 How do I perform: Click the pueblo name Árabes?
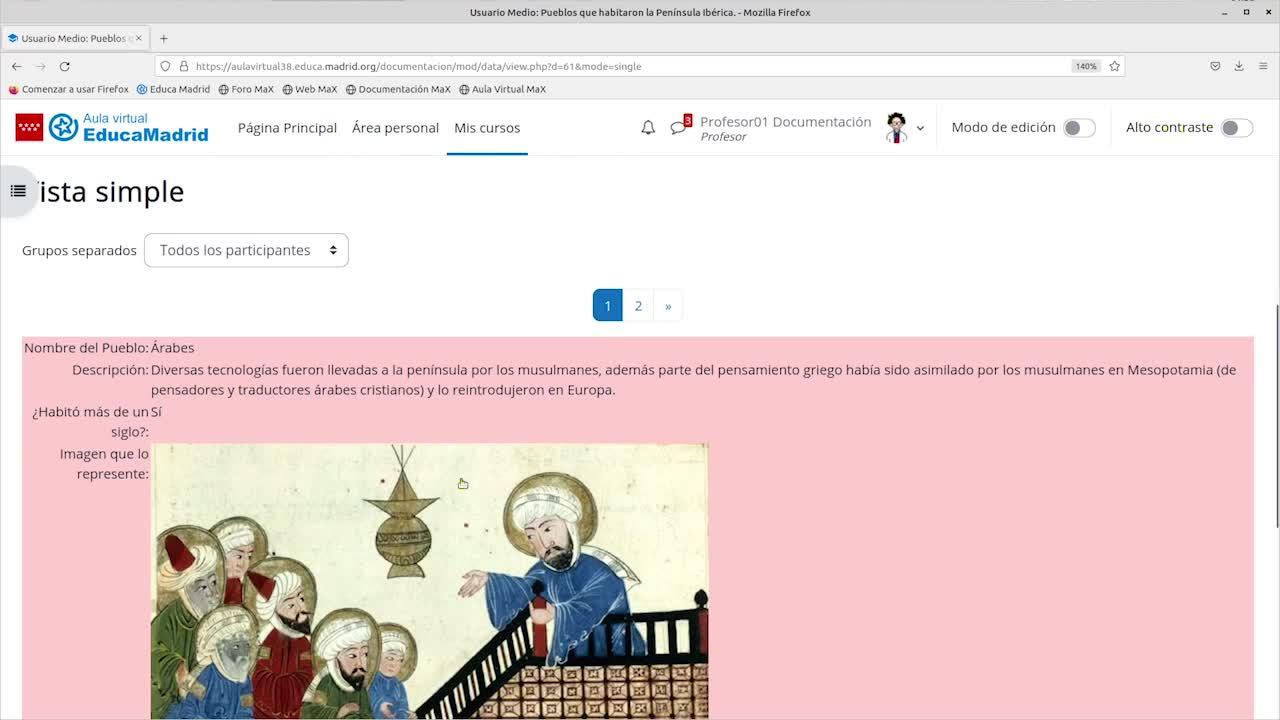tap(173, 348)
